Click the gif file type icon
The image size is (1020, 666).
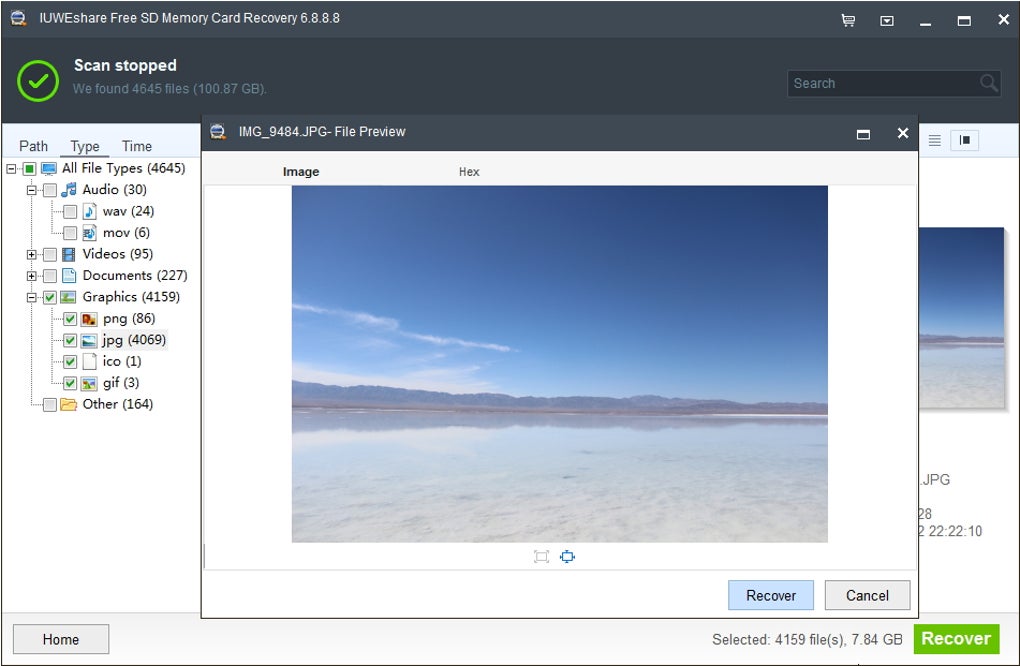pos(89,384)
